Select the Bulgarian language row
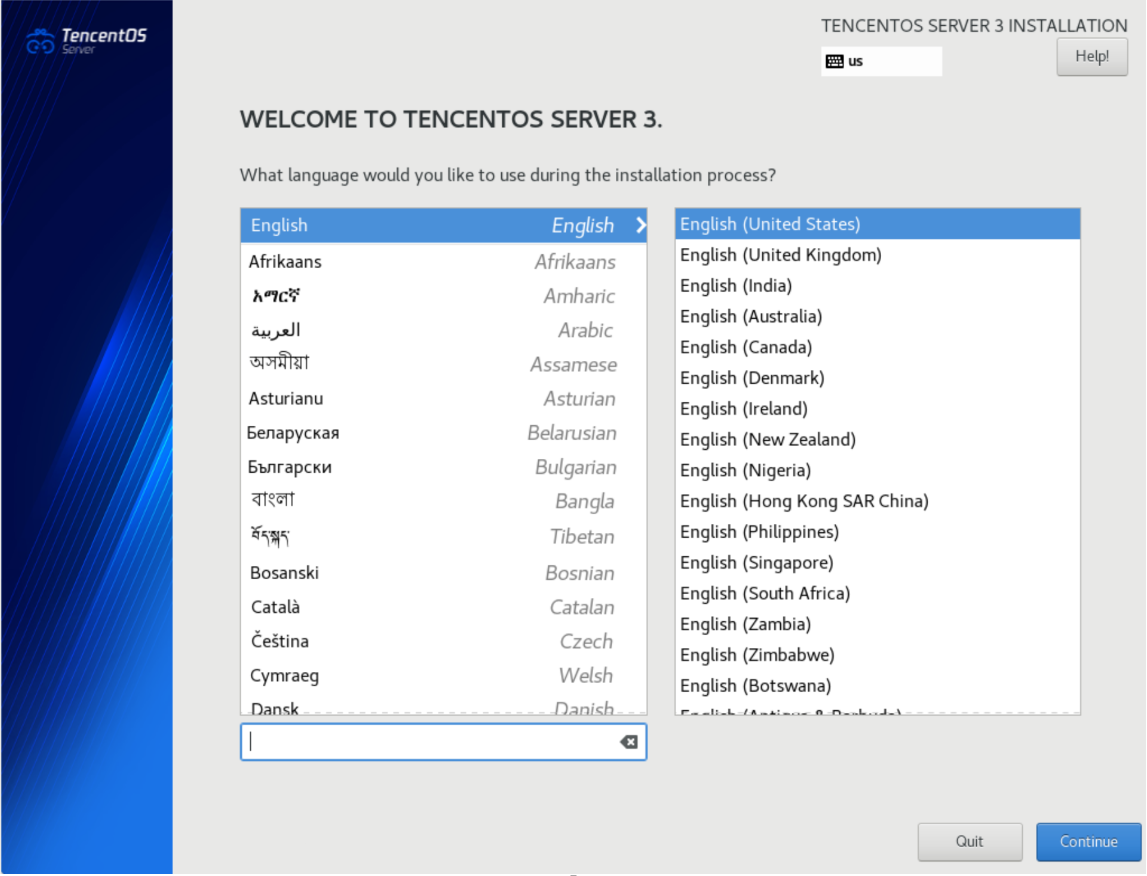The image size is (1147, 876). [x=443, y=467]
